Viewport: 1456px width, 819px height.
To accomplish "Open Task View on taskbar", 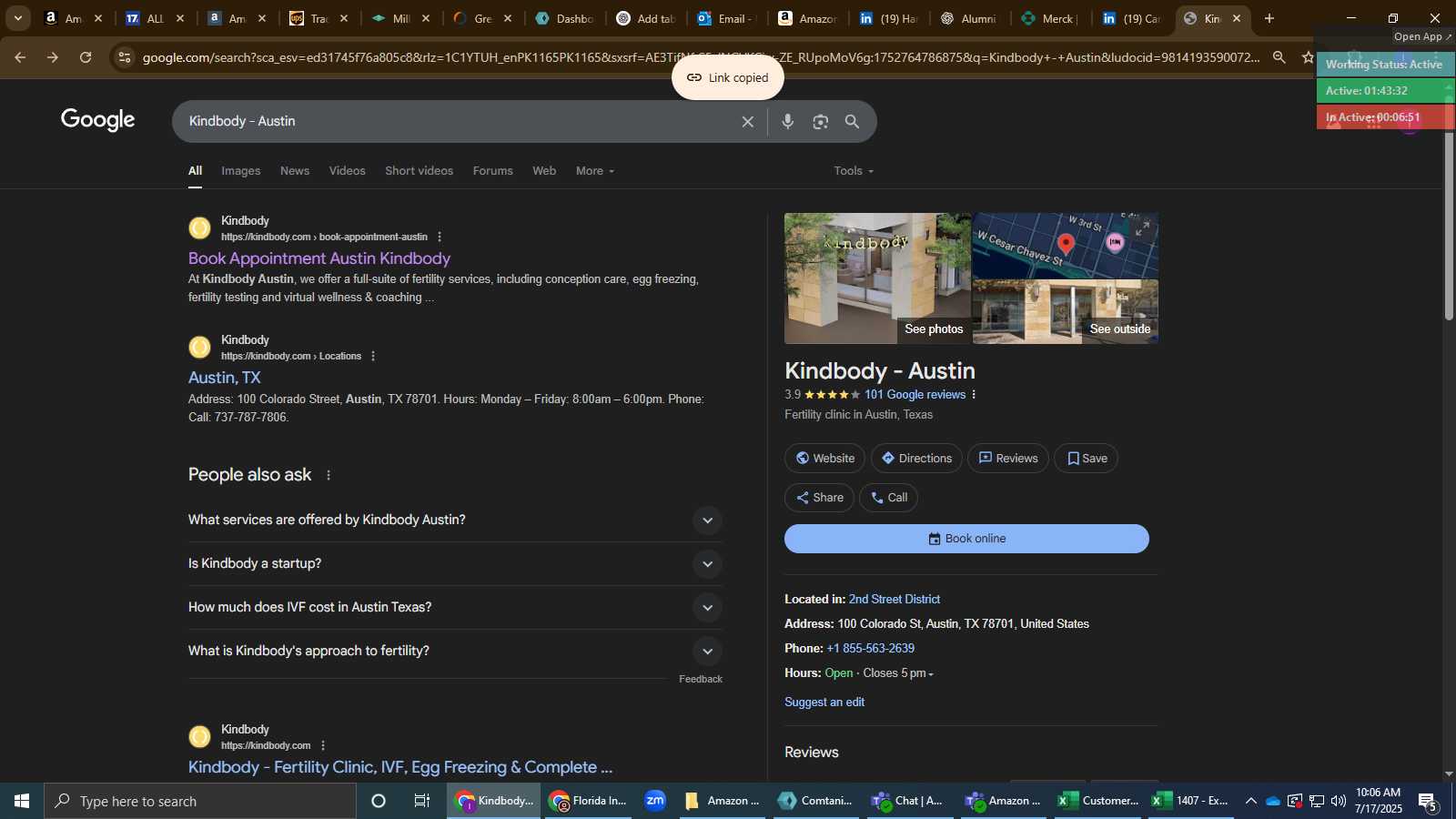I will pos(422,801).
